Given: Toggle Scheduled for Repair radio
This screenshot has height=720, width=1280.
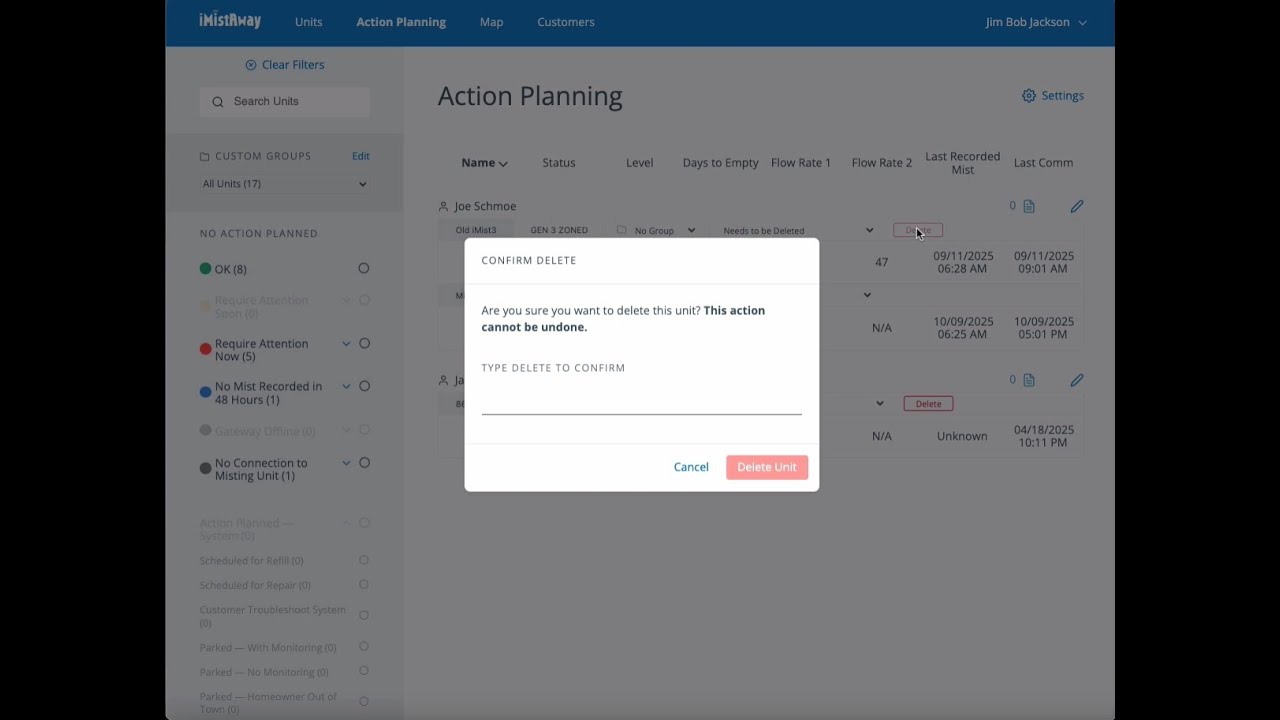Looking at the screenshot, I should pos(364,584).
